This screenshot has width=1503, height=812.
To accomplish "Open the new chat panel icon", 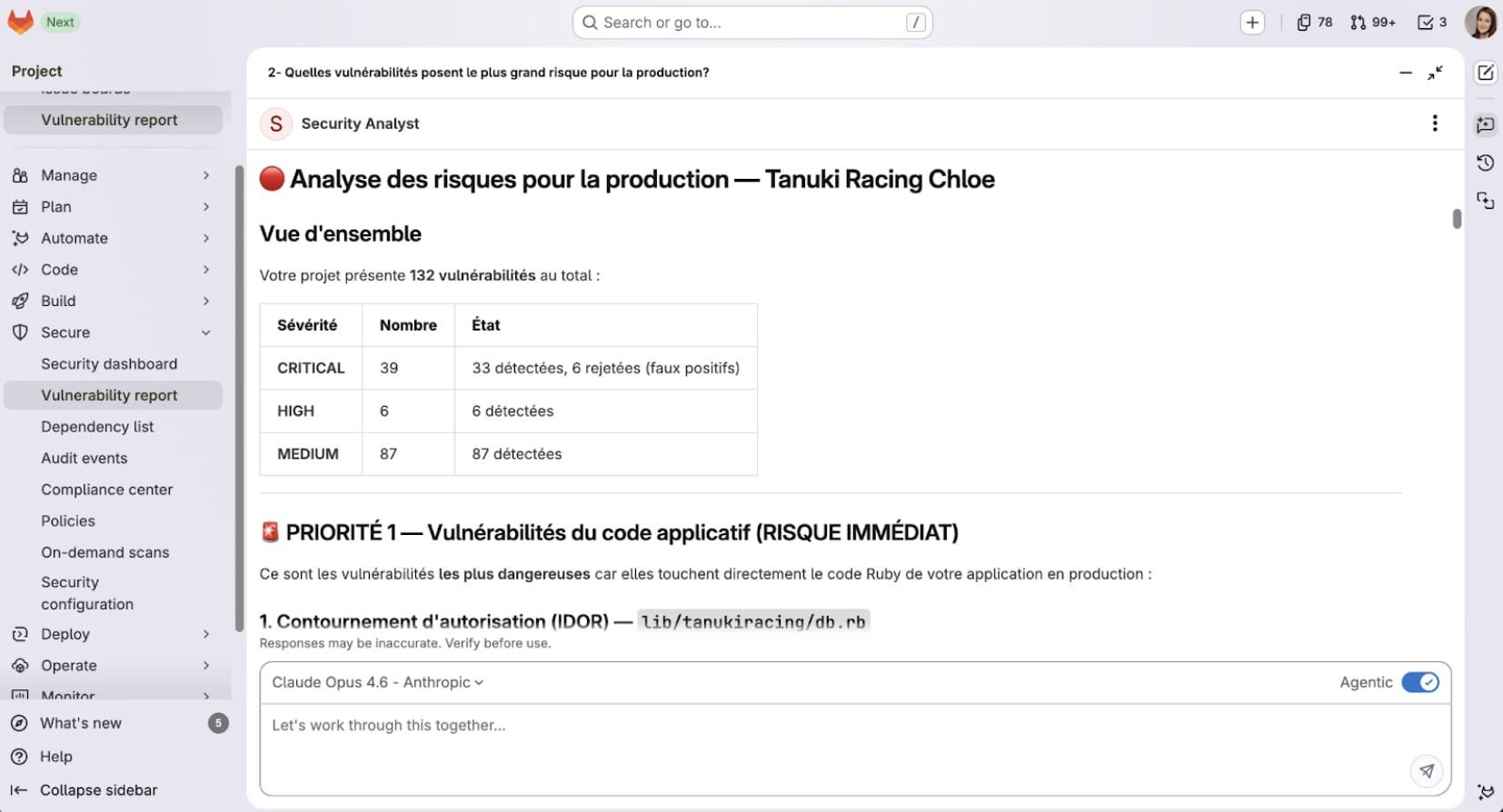I will pos(1486,124).
